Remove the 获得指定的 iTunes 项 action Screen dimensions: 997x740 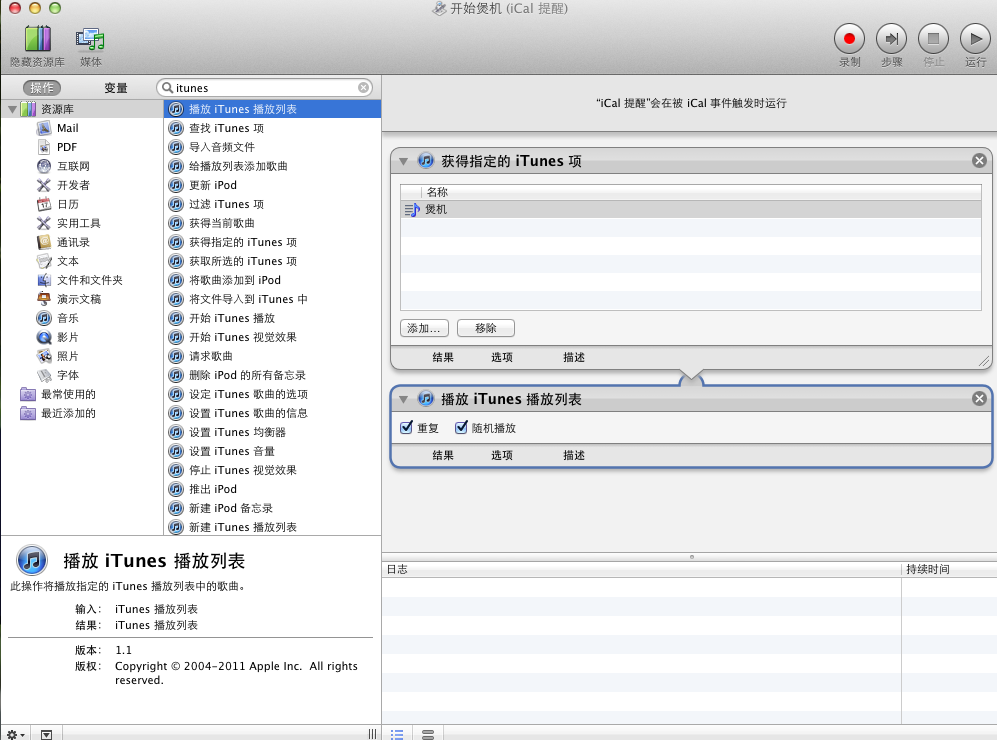[x=979, y=161]
